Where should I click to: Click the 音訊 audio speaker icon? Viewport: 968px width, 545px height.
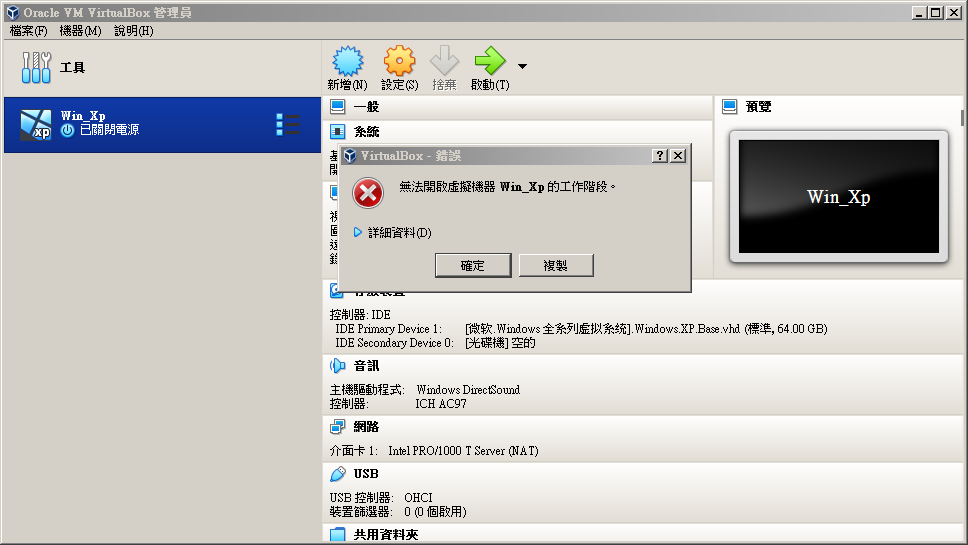click(x=338, y=366)
